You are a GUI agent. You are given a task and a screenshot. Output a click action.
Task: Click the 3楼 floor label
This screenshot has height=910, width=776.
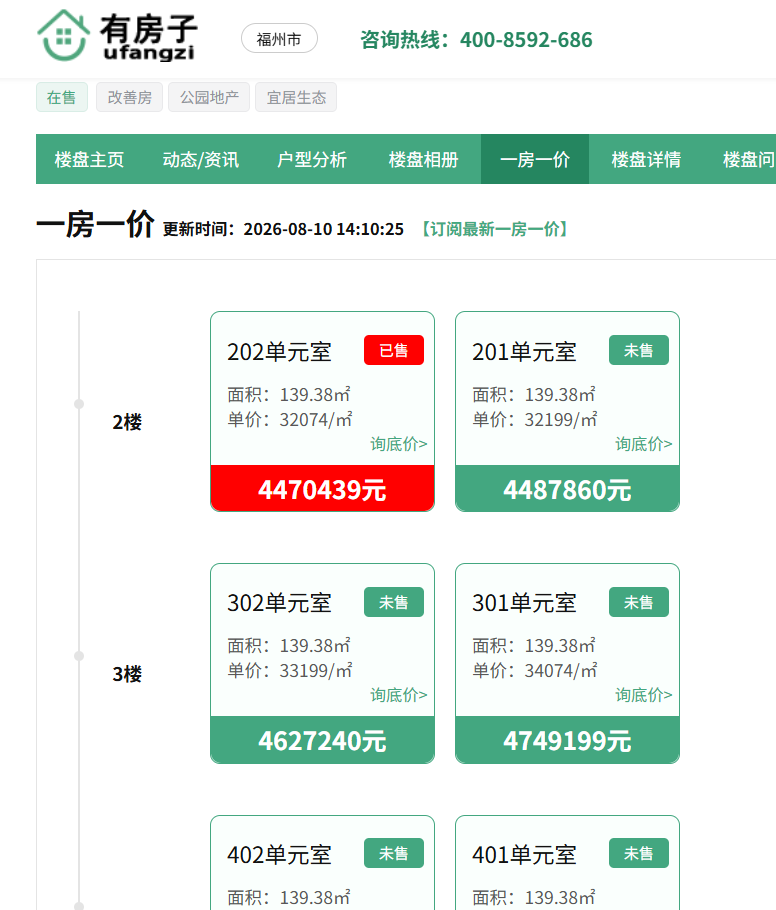pyautogui.click(x=127, y=674)
